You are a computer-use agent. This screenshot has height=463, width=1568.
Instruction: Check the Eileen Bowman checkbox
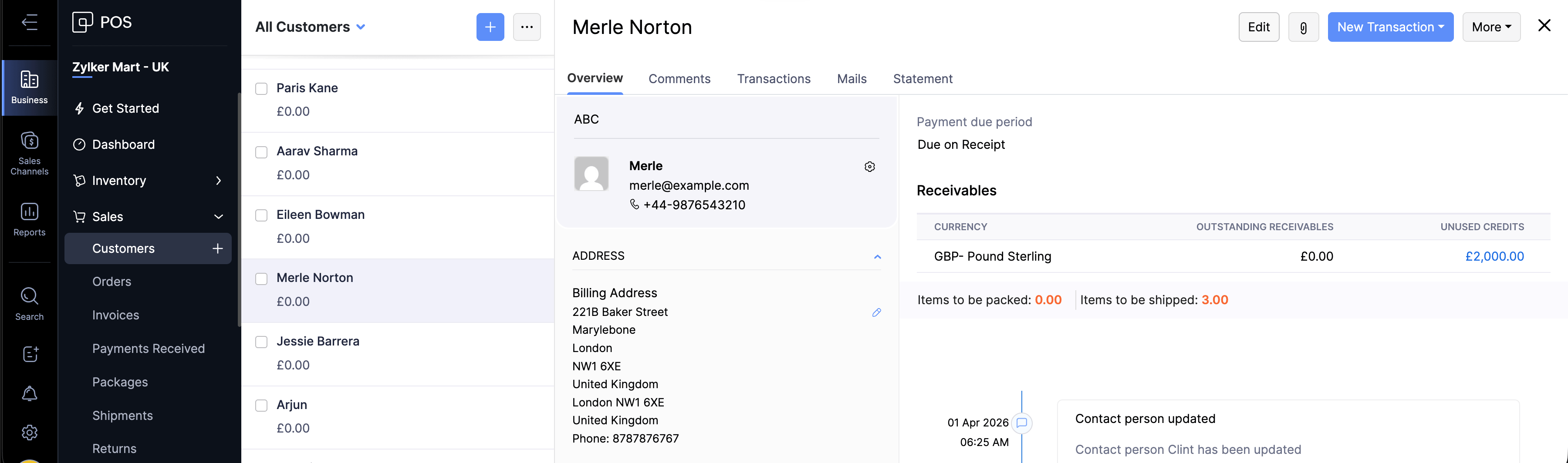click(x=261, y=215)
